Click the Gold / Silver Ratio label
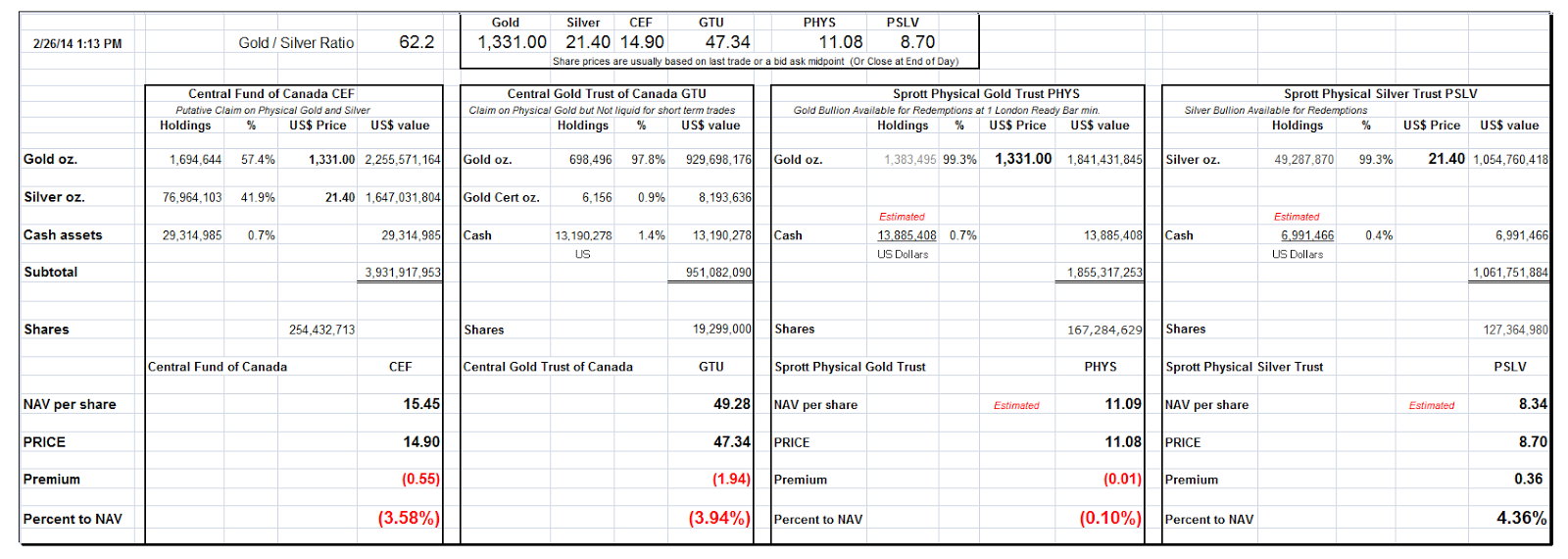The height and width of the screenshot is (559, 1568). (x=296, y=43)
